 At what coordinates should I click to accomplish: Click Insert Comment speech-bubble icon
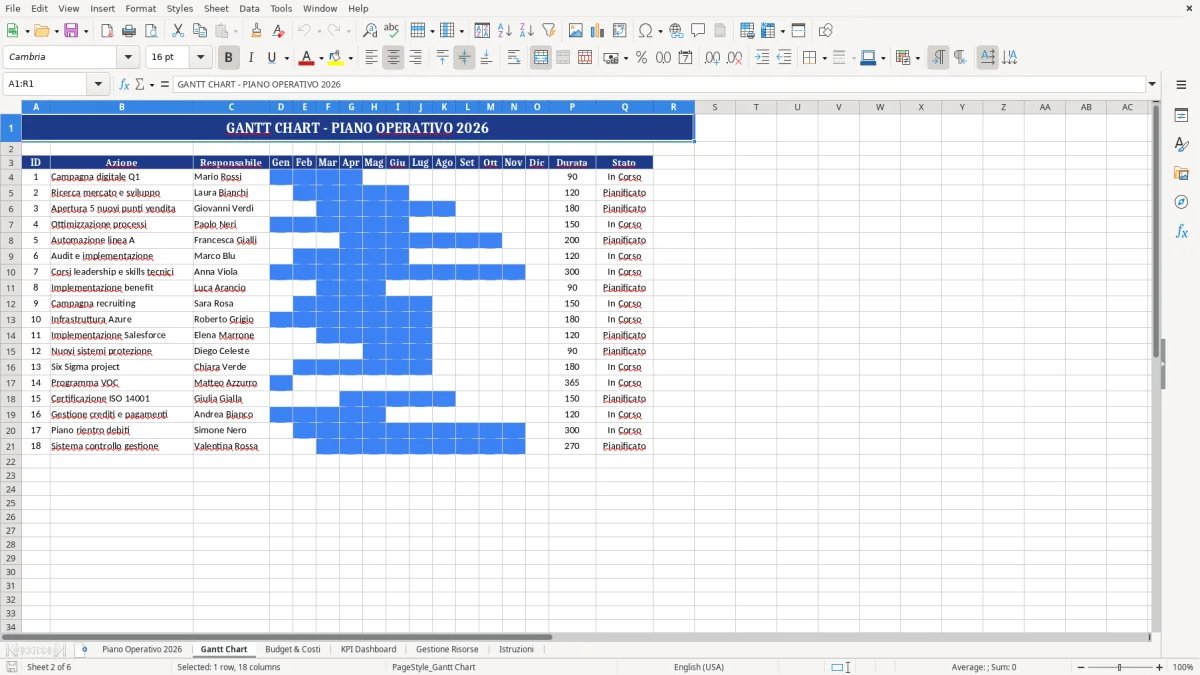[x=698, y=31]
